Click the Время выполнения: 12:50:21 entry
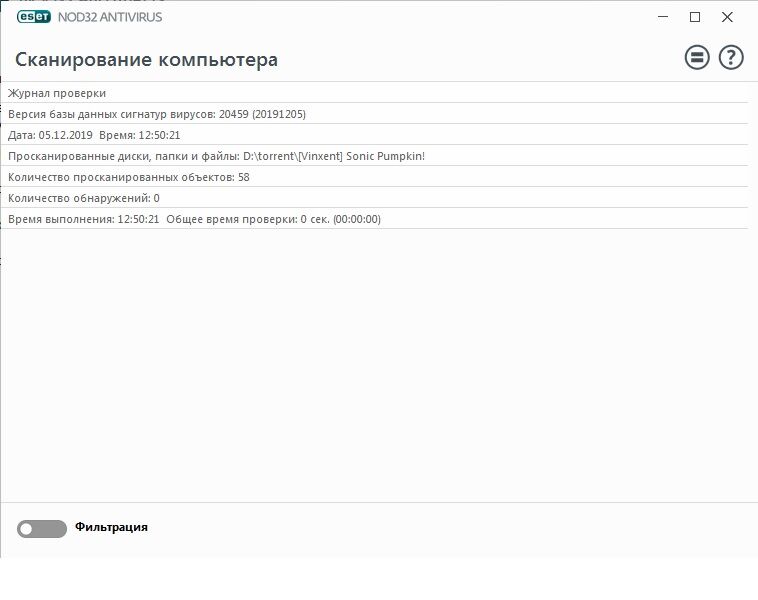Screen dimensions: 758x600 (x=84, y=219)
